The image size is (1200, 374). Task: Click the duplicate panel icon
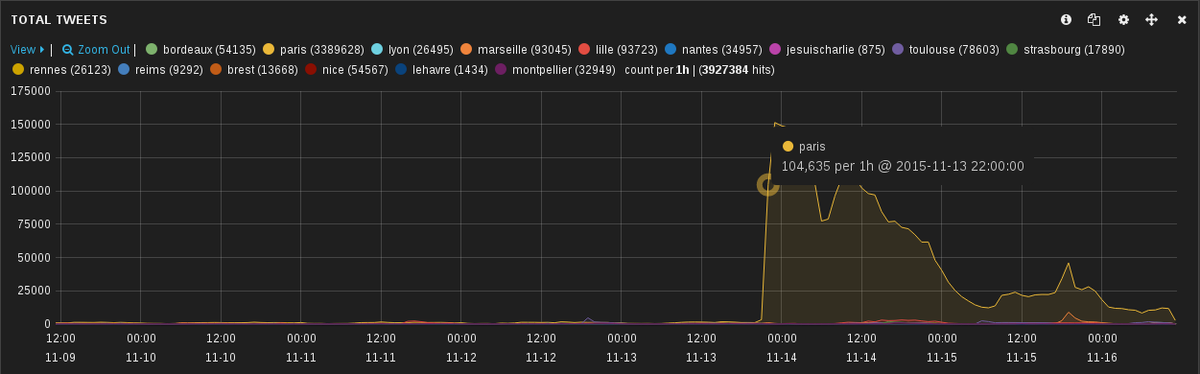coord(1094,19)
